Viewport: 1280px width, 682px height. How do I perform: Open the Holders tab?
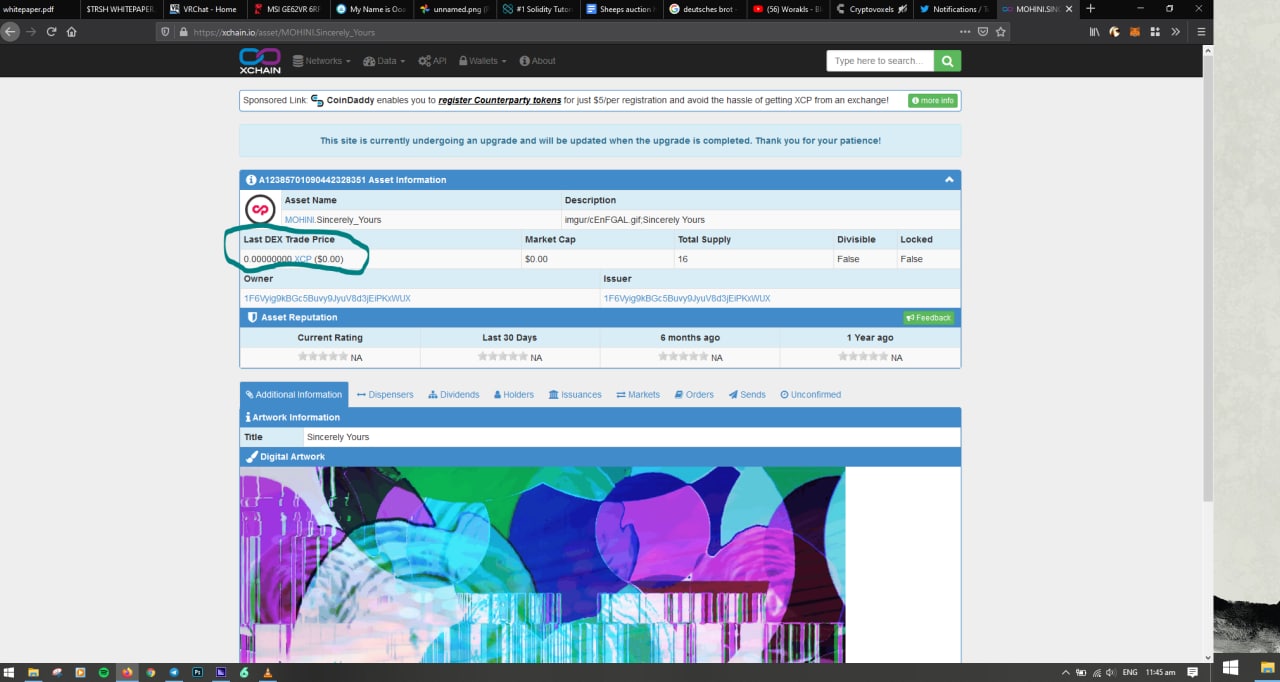pos(514,395)
